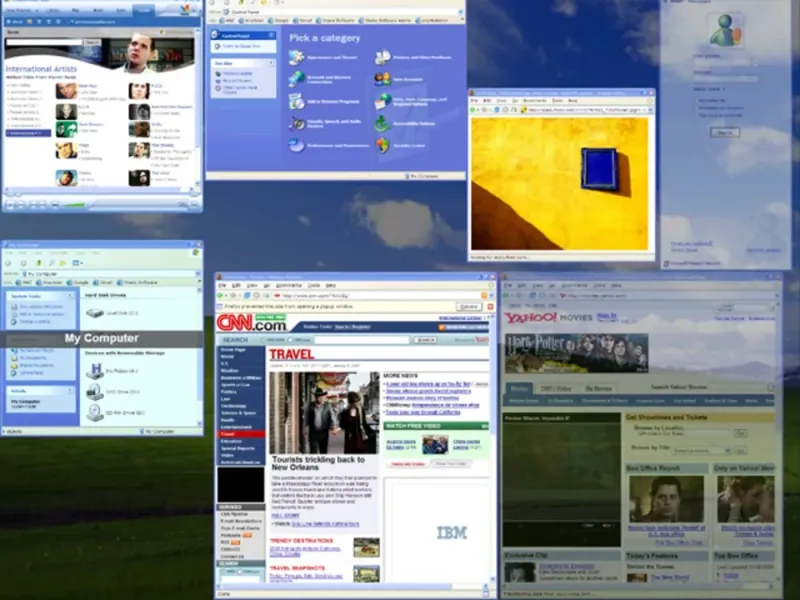
Task: Click Search button in CNN search bar
Action: point(424,340)
